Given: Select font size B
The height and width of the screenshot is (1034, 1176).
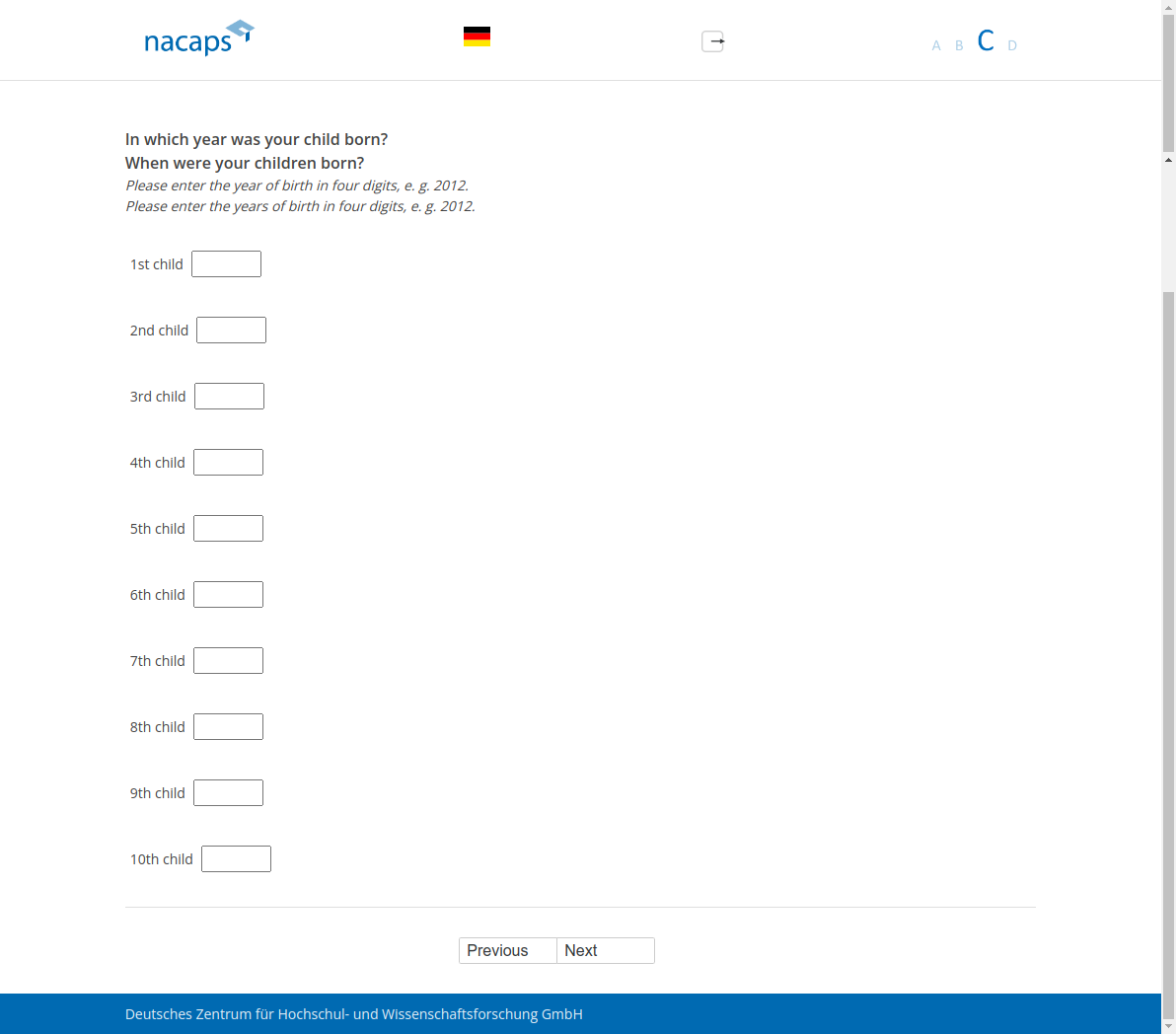Looking at the screenshot, I should pos(959,45).
